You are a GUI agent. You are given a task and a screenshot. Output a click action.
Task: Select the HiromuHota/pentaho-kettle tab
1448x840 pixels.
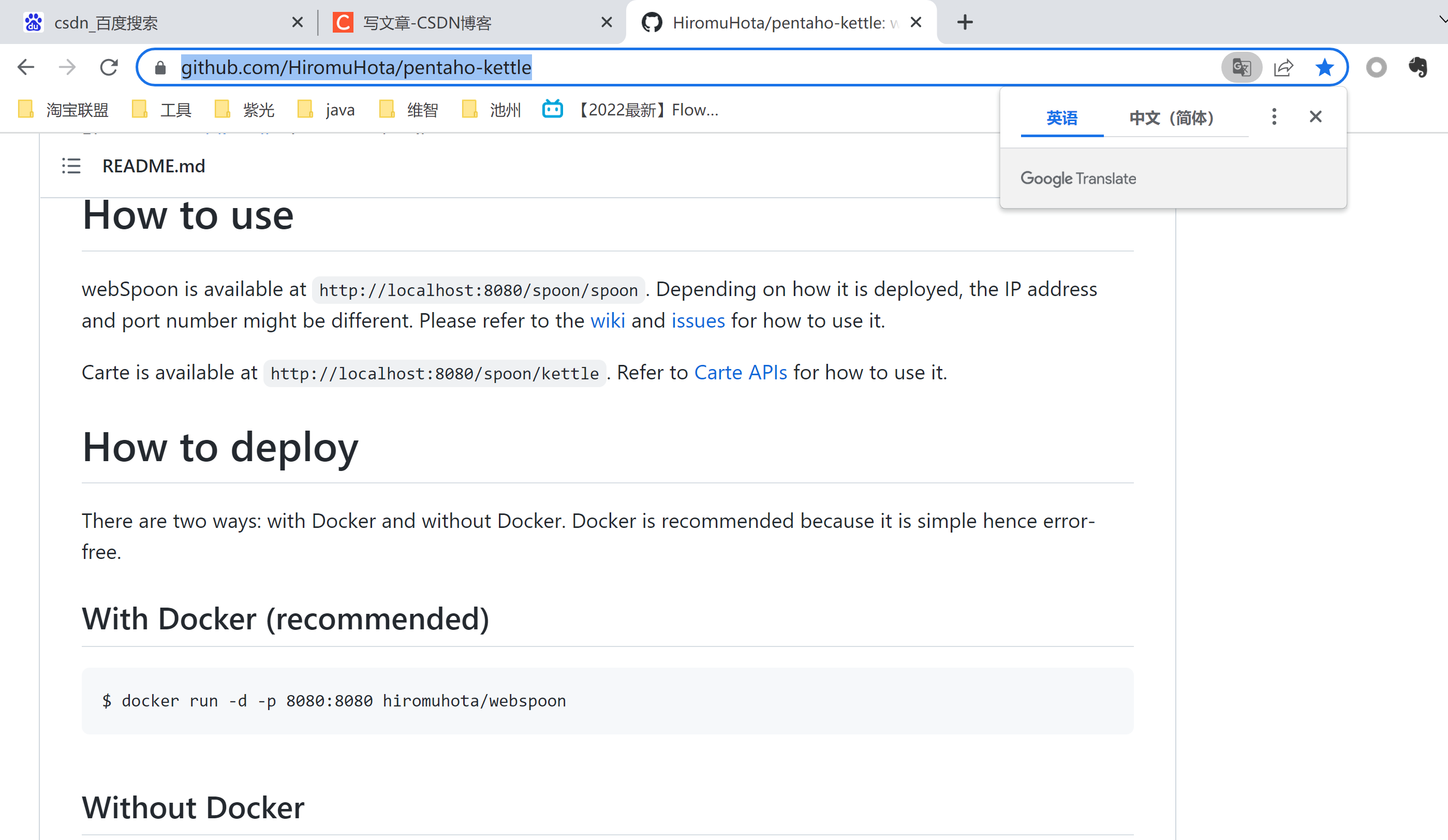pyautogui.click(x=781, y=22)
